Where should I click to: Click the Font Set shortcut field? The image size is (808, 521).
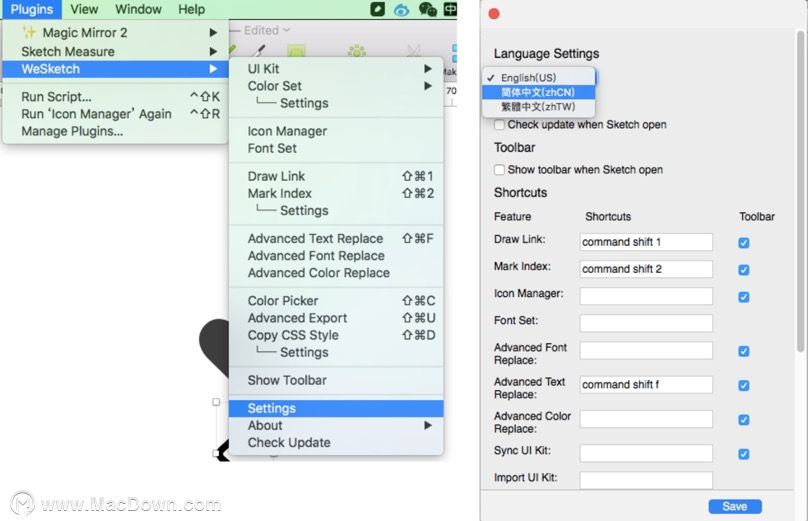pos(646,323)
